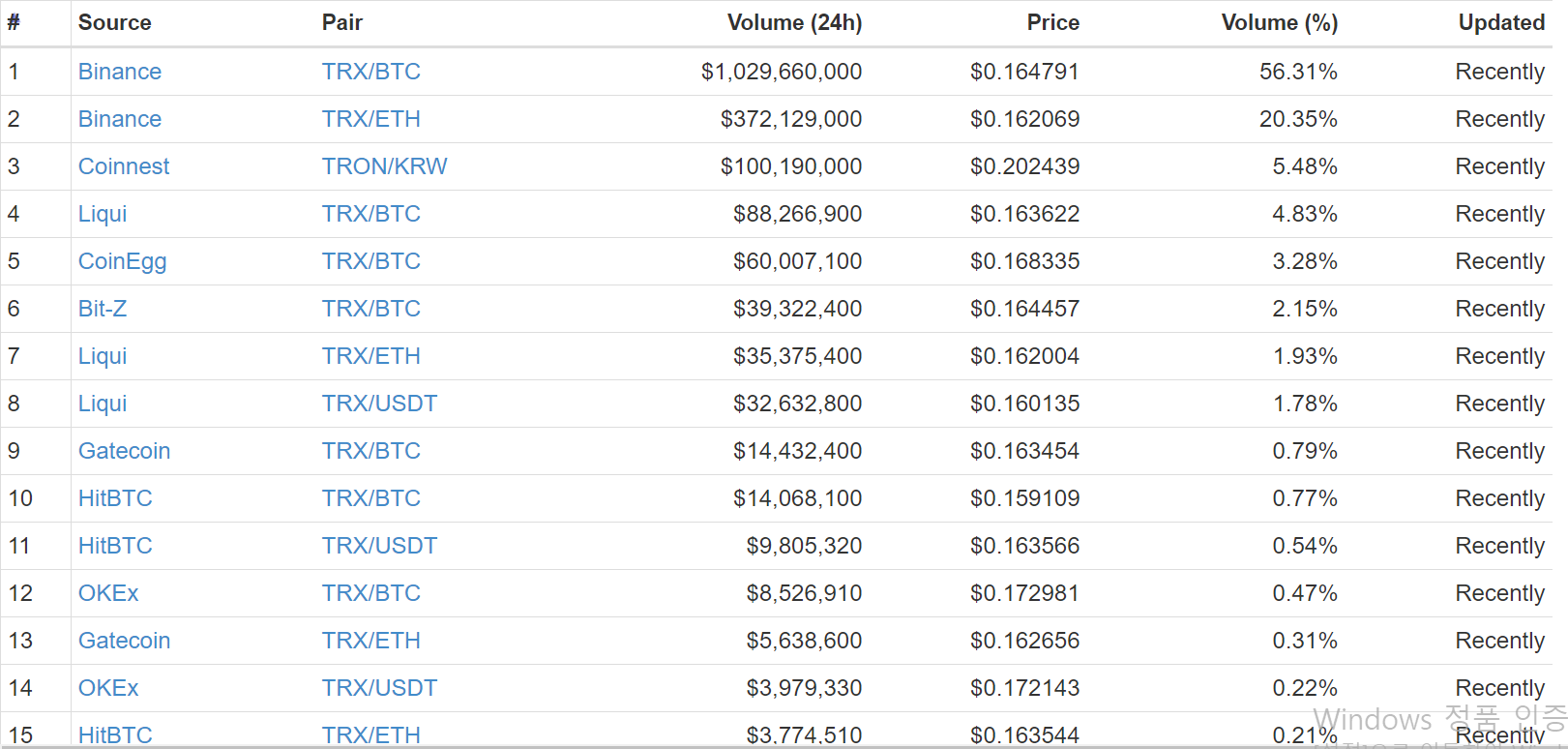Select the $14,432,400 volume cell
Screen dimensions: 1568x749
click(798, 451)
